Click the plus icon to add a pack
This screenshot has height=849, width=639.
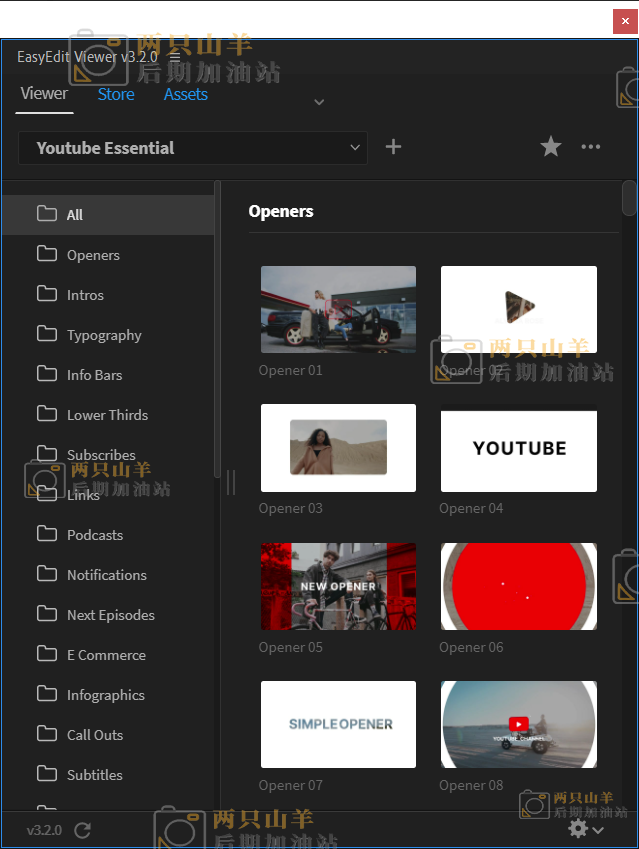tap(393, 147)
